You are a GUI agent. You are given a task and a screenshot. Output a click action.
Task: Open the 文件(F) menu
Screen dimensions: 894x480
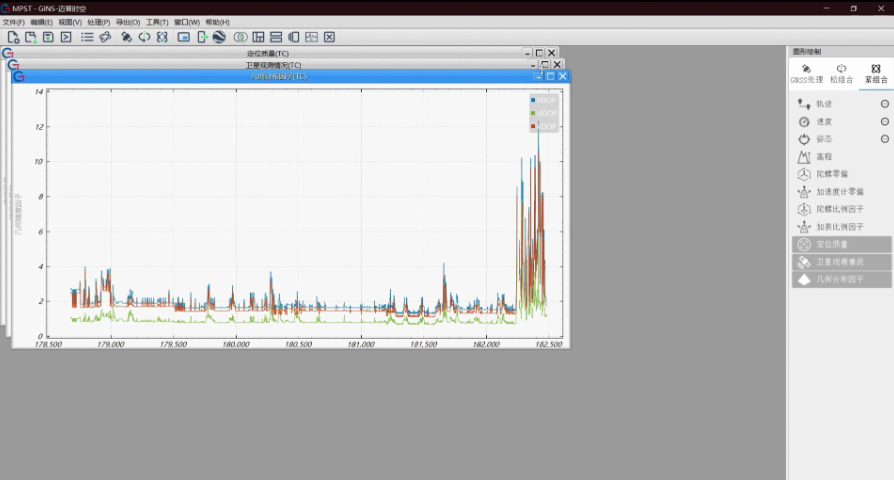[x=13, y=22]
